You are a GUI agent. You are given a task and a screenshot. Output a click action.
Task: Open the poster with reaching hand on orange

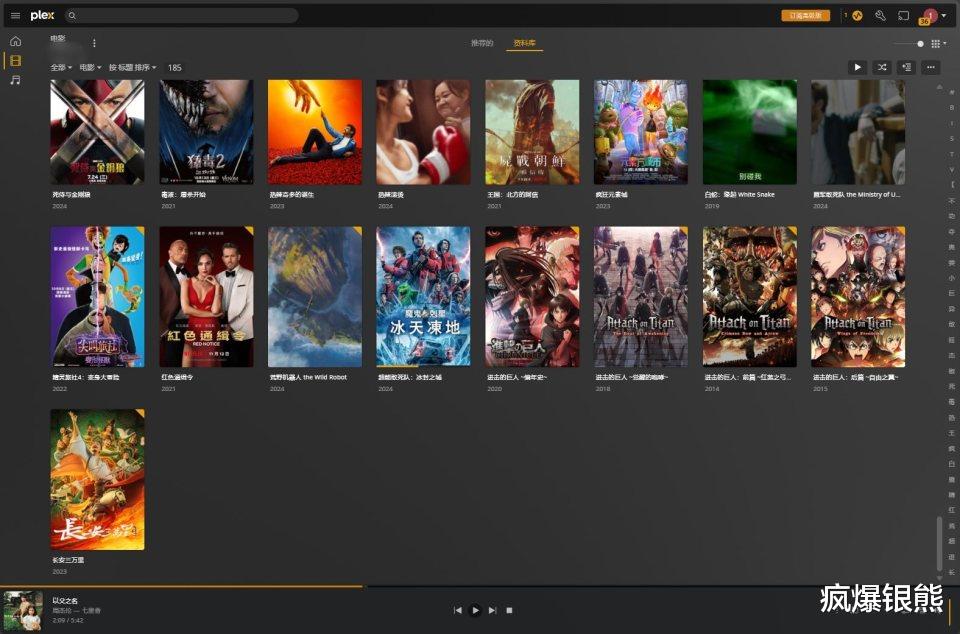[315, 132]
